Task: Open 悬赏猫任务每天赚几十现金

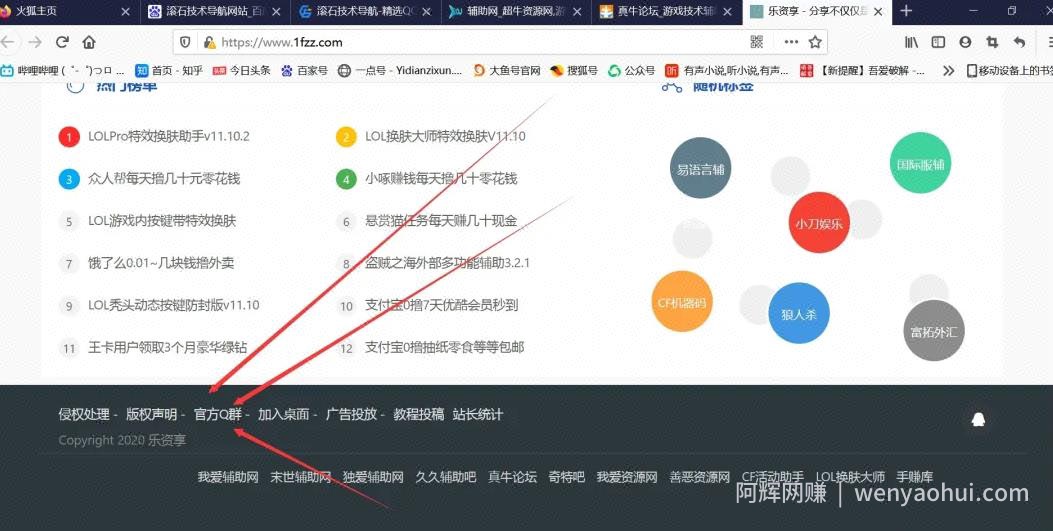Action: coord(441,221)
